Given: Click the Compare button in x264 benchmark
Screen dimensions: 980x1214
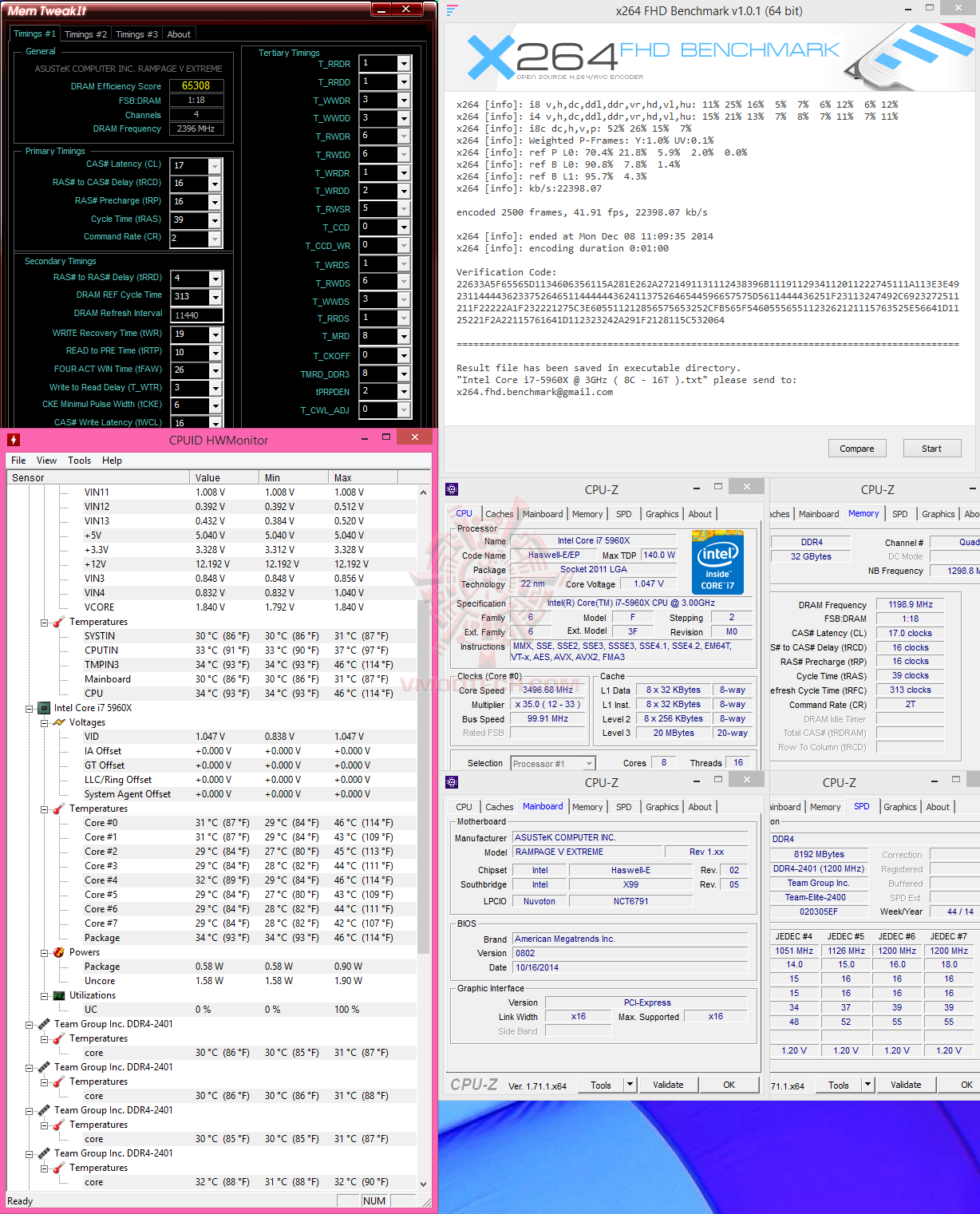Looking at the screenshot, I should 857,449.
